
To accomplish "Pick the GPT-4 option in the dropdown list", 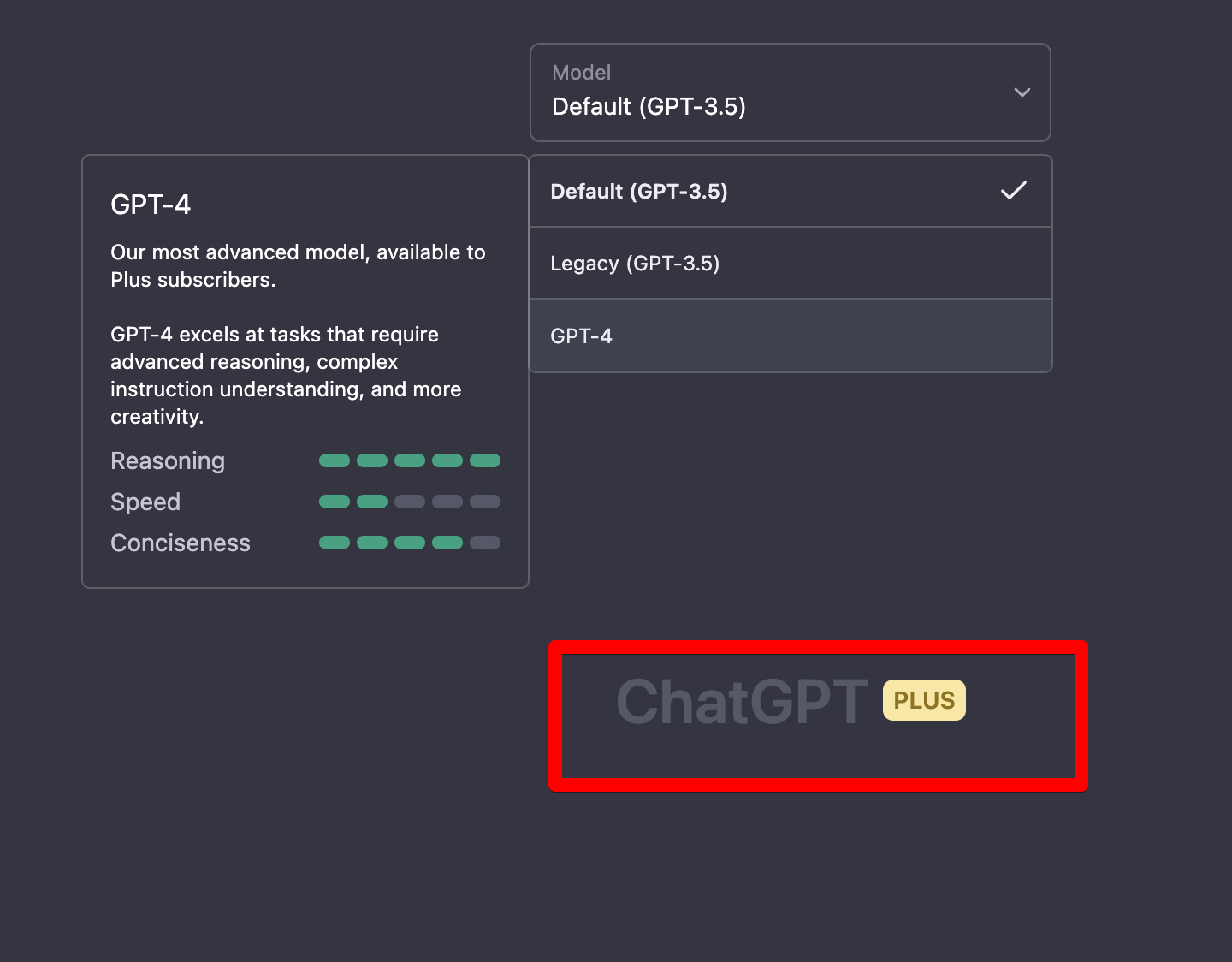I will pyautogui.click(x=582, y=336).
